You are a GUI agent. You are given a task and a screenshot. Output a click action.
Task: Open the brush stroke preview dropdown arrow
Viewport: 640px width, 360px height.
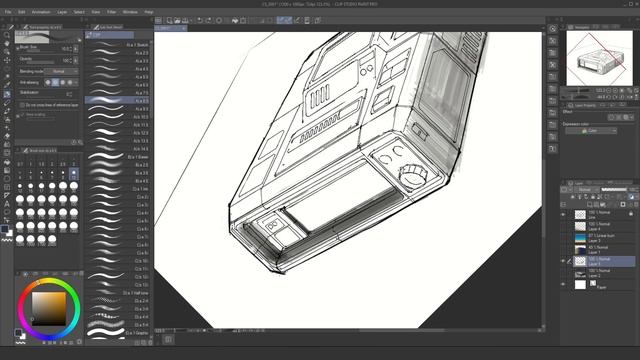click(x=79, y=40)
